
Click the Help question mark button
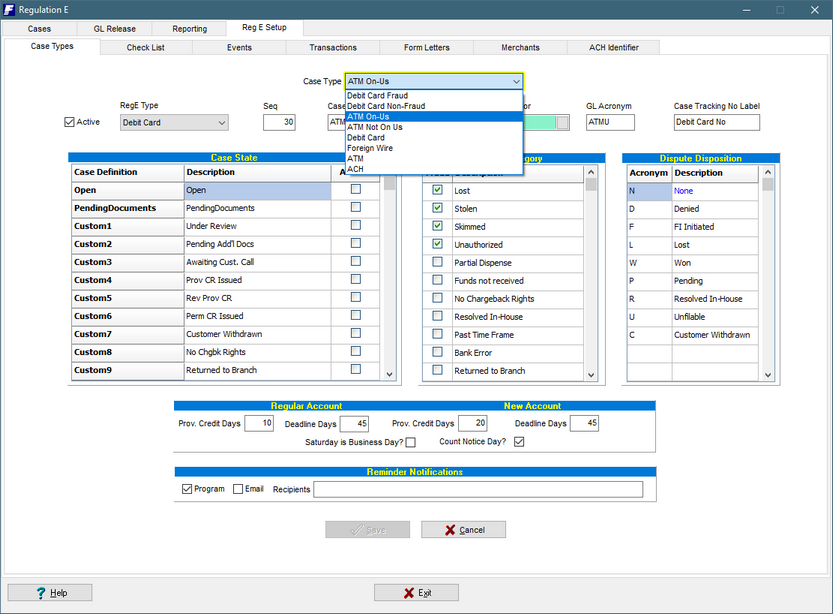50,593
